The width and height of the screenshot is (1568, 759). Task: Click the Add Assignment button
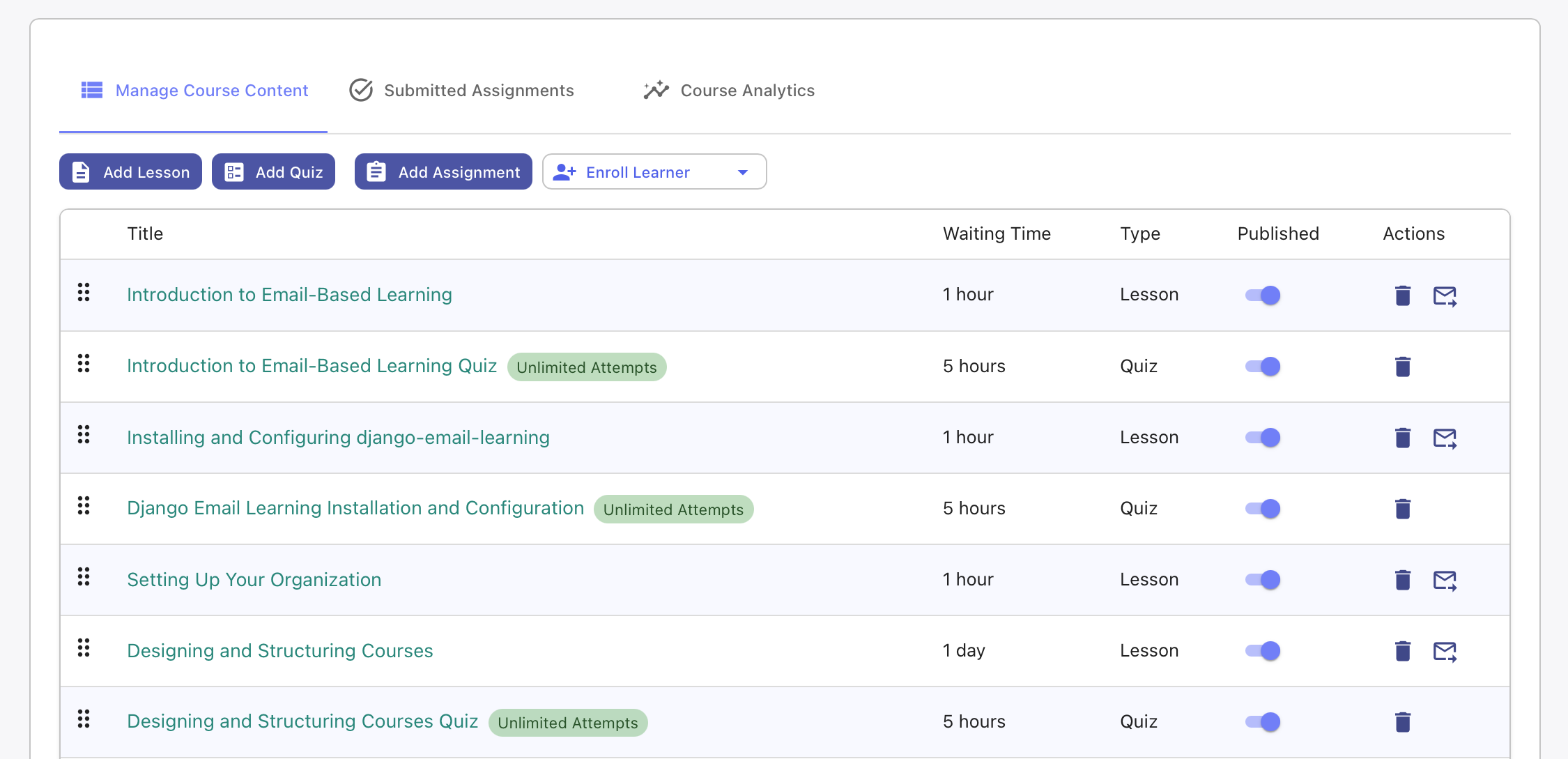[x=443, y=172]
